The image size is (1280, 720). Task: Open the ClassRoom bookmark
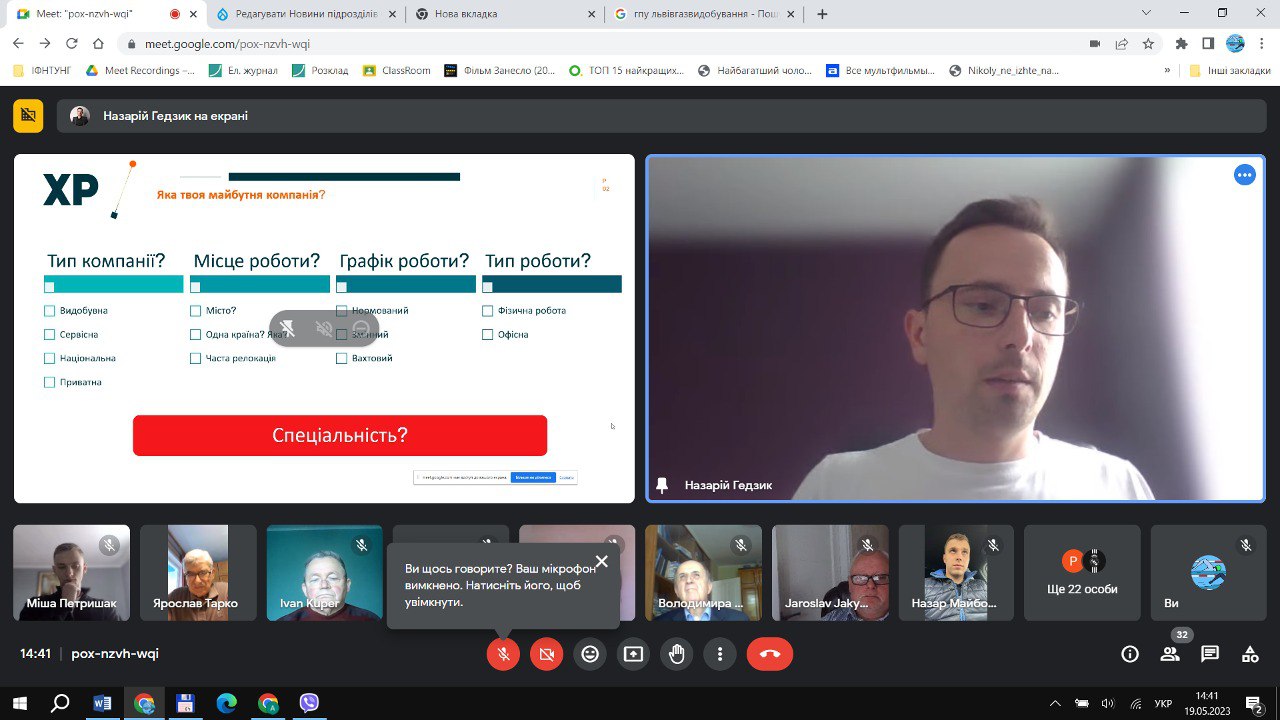point(396,71)
